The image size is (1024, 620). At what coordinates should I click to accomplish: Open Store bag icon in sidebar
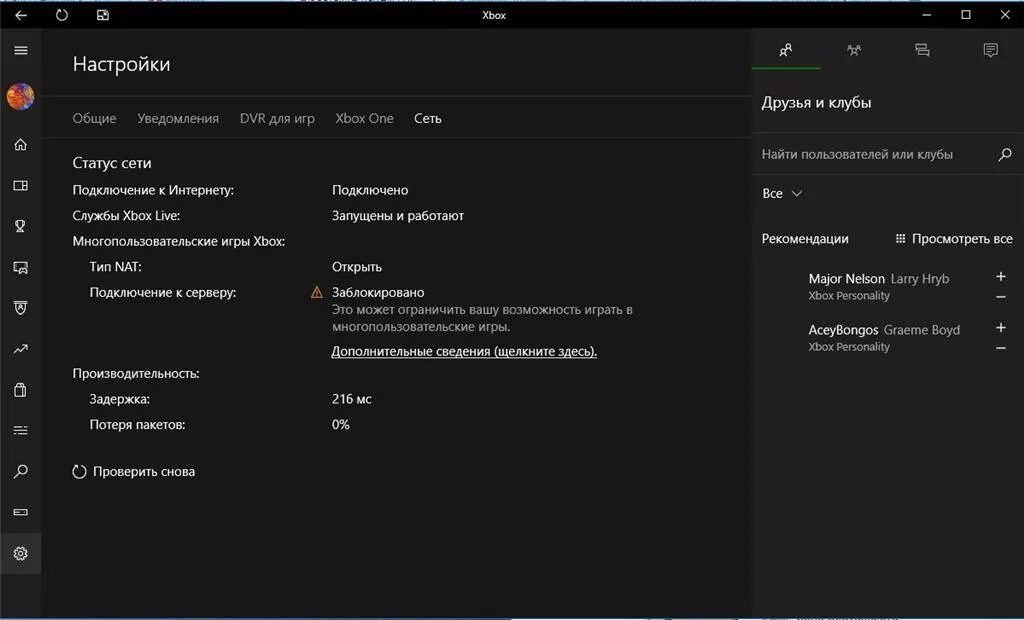click(21, 390)
